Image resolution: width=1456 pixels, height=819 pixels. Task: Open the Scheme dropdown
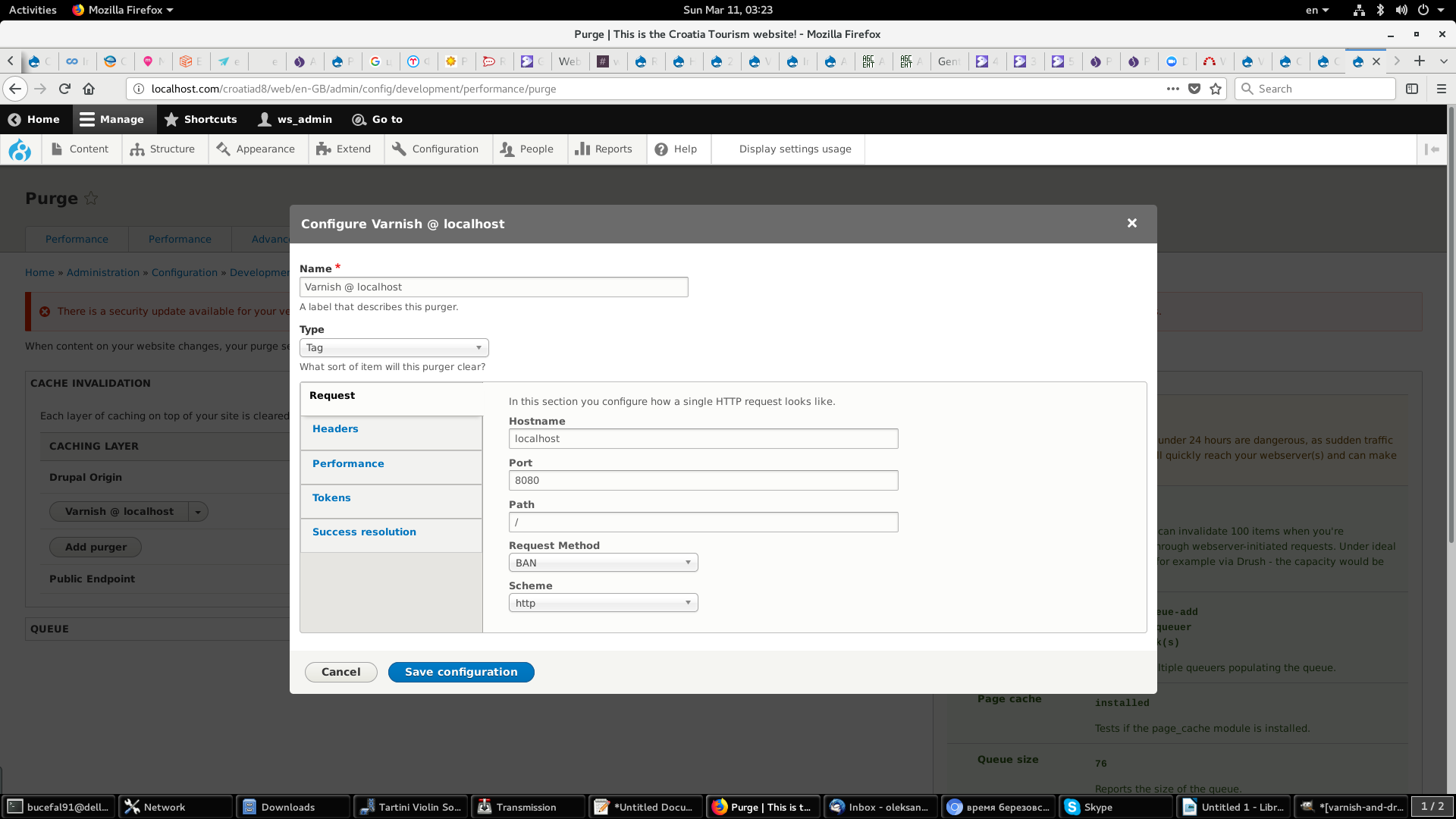[x=604, y=603]
